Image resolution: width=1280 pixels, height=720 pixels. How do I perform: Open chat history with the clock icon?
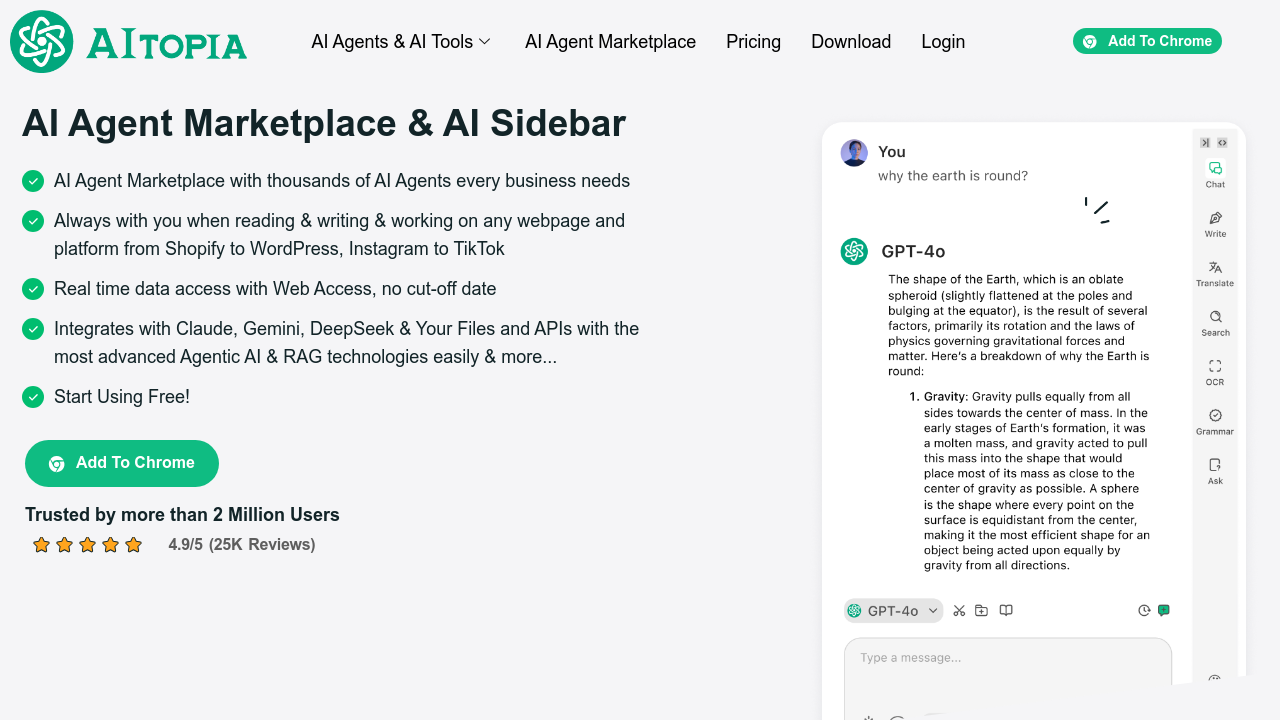click(1144, 610)
